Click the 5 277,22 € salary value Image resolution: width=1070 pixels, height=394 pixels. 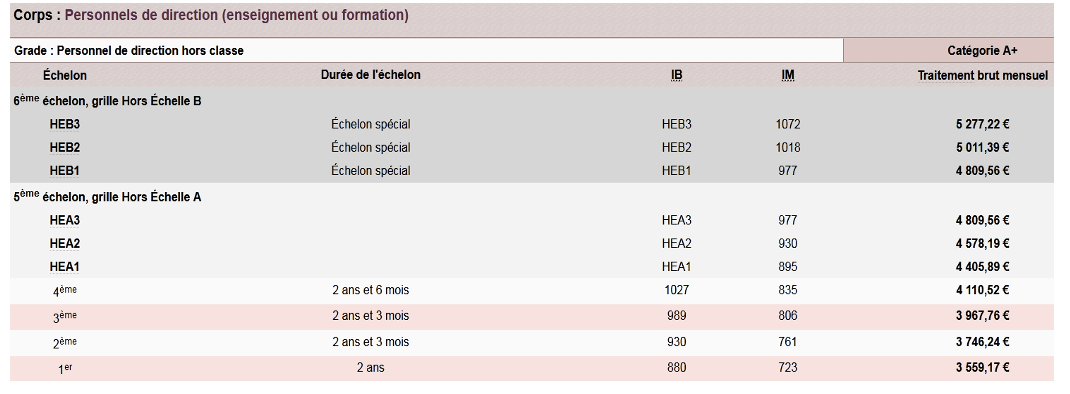(x=983, y=124)
